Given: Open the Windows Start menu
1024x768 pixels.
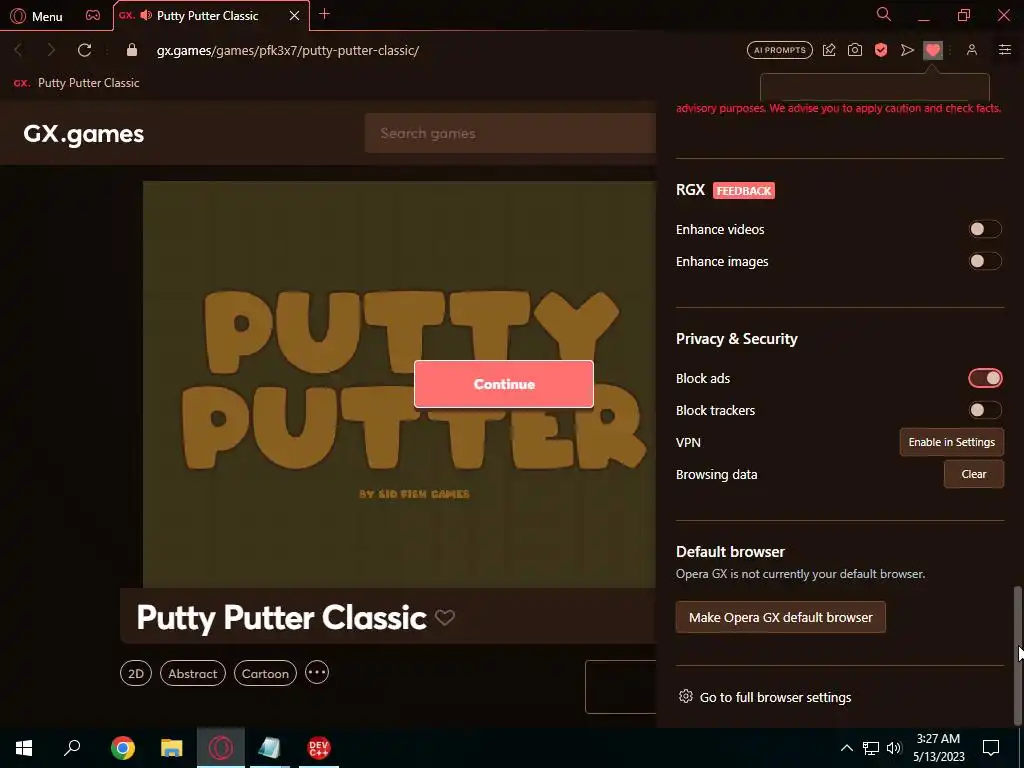Looking at the screenshot, I should point(24,748).
